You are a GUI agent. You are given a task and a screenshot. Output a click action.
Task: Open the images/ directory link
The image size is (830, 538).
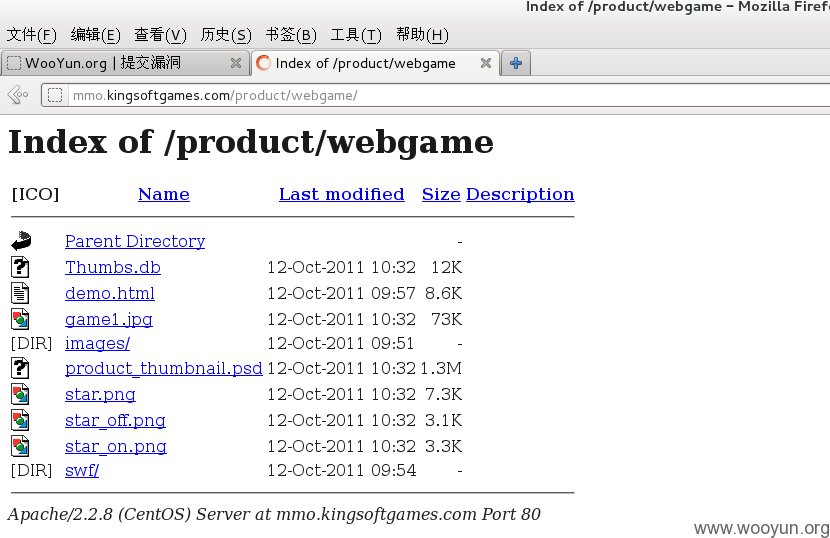(x=97, y=344)
